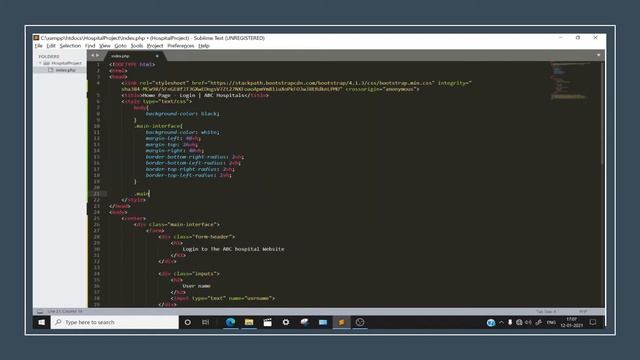The height and width of the screenshot is (360, 640).
Task: Open the Goto menu
Action: 120,46
